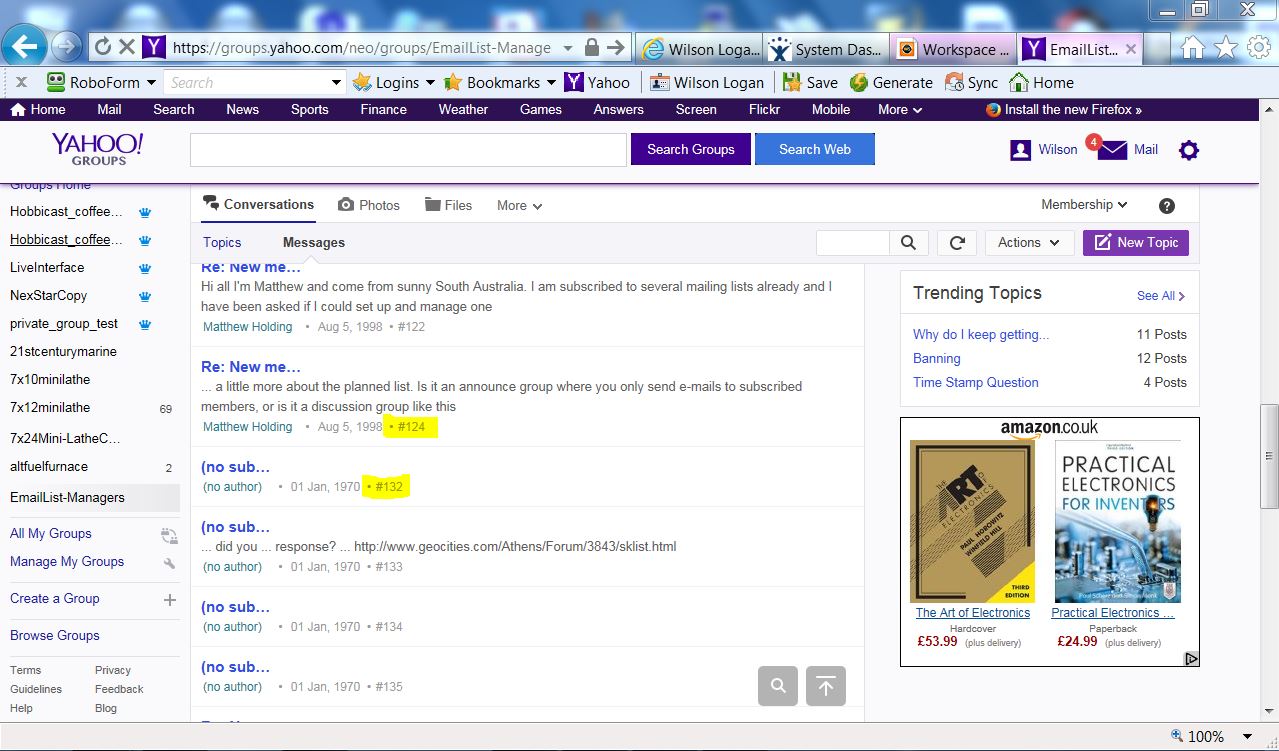Open the Sports link in Yahoo navigation
1279x751 pixels.
[x=310, y=110]
